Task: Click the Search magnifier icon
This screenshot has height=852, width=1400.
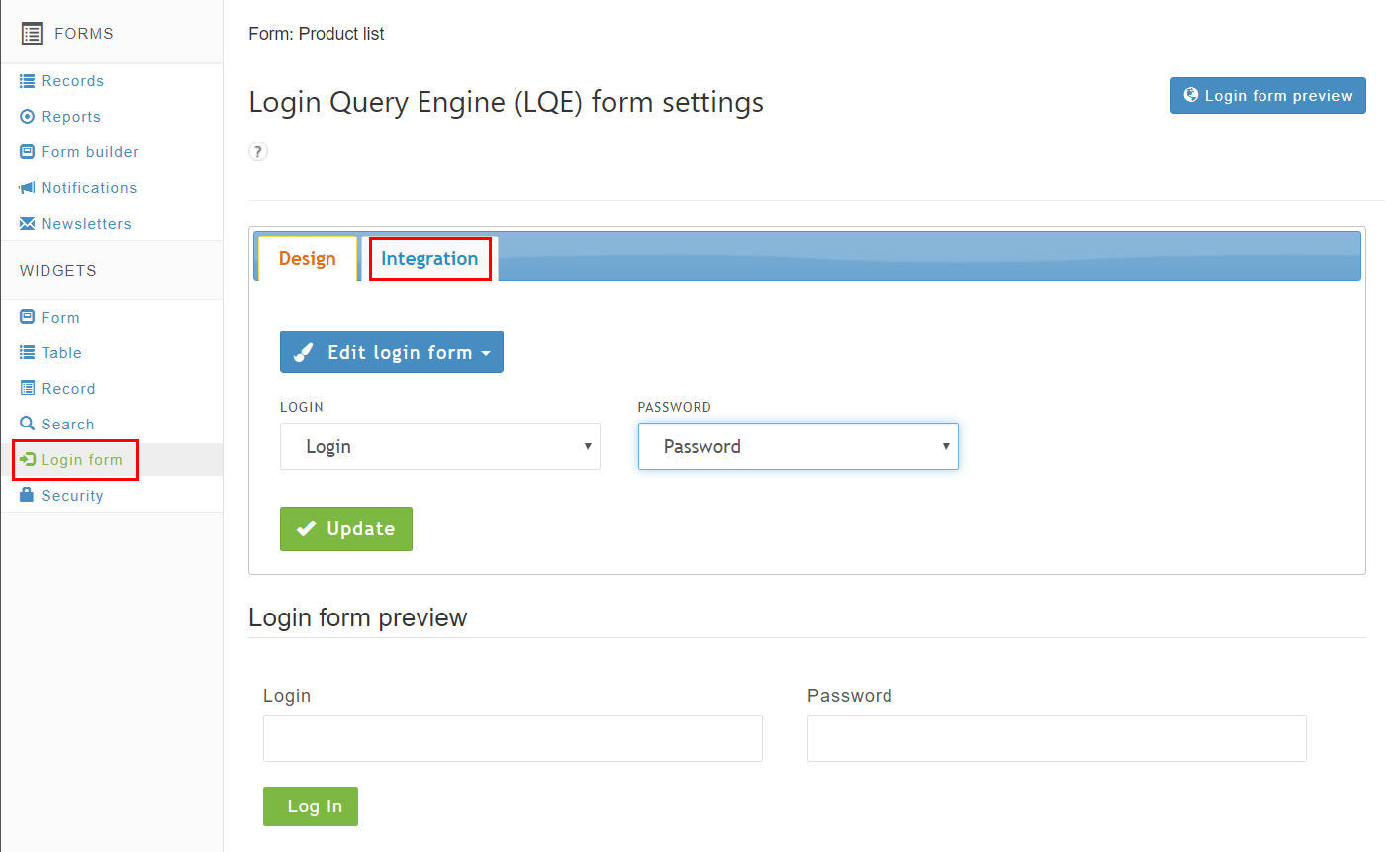Action: pos(28,424)
